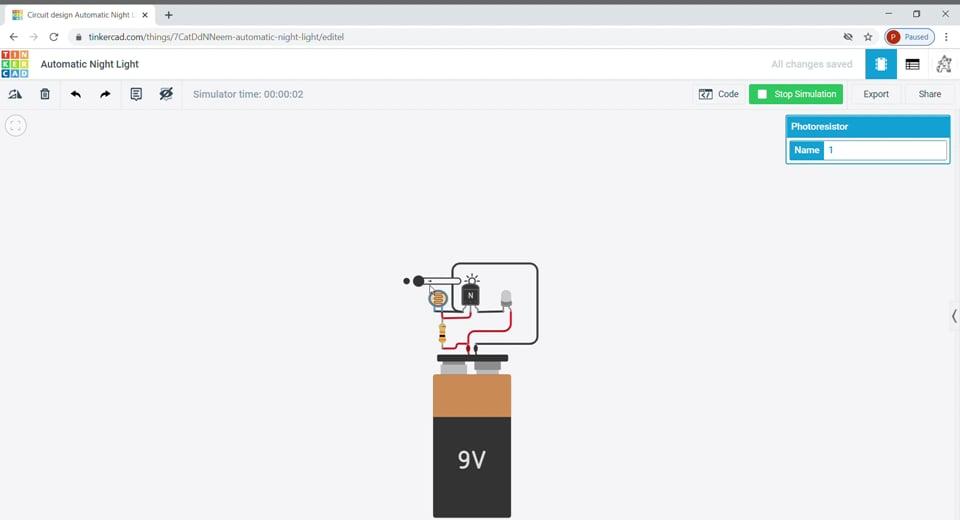
Task: Zoom to fit the circuit
Action: pyautogui.click(x=16, y=126)
